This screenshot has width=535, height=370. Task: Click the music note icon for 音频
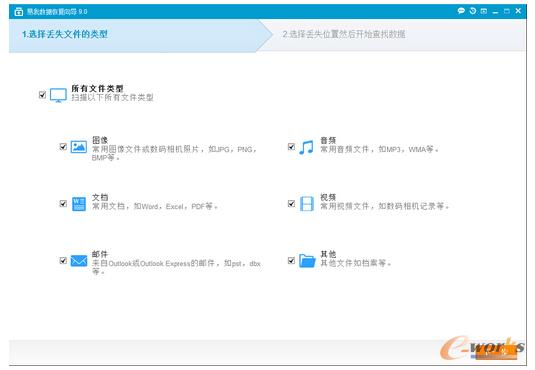pos(306,147)
